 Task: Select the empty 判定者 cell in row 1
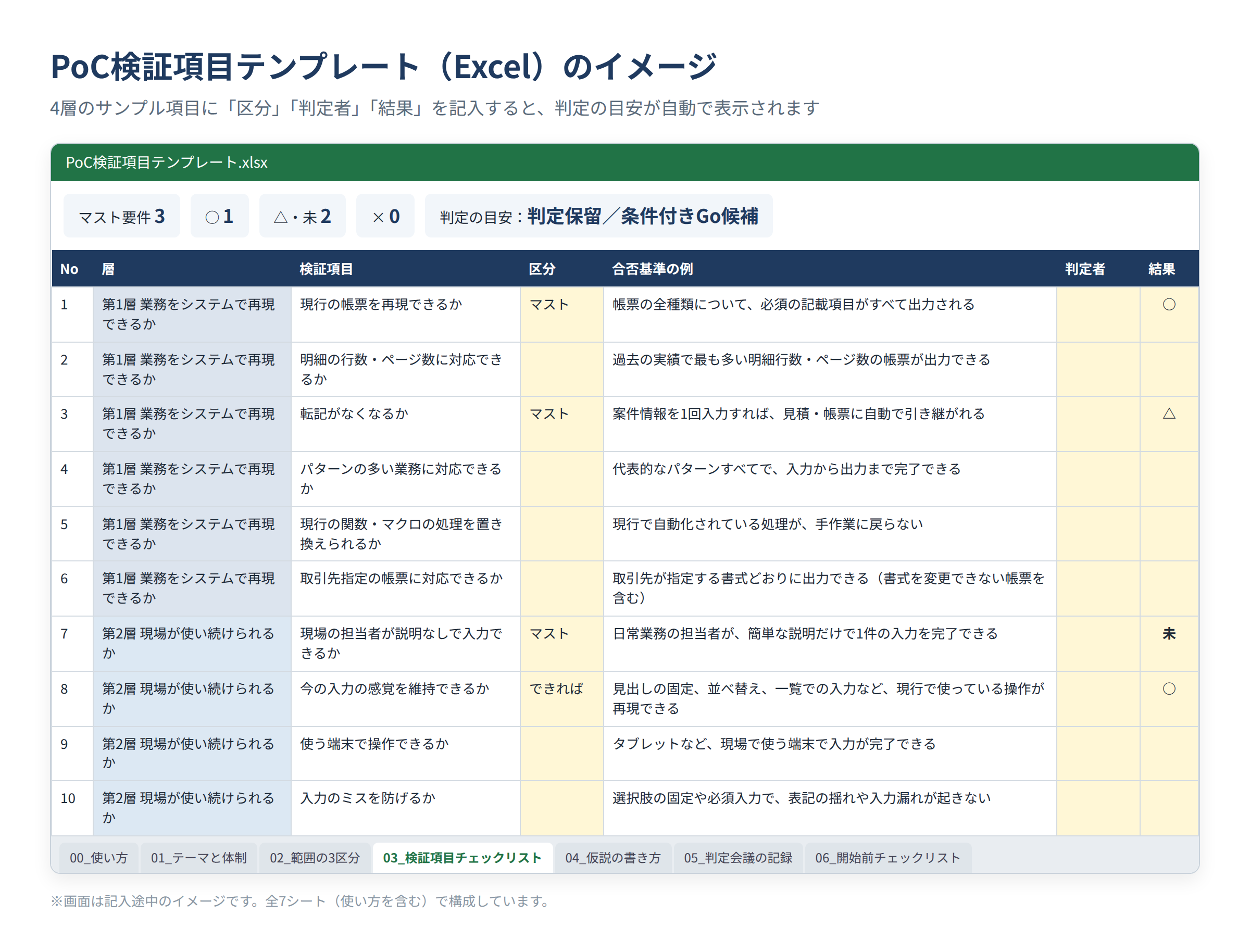[x=1098, y=314]
